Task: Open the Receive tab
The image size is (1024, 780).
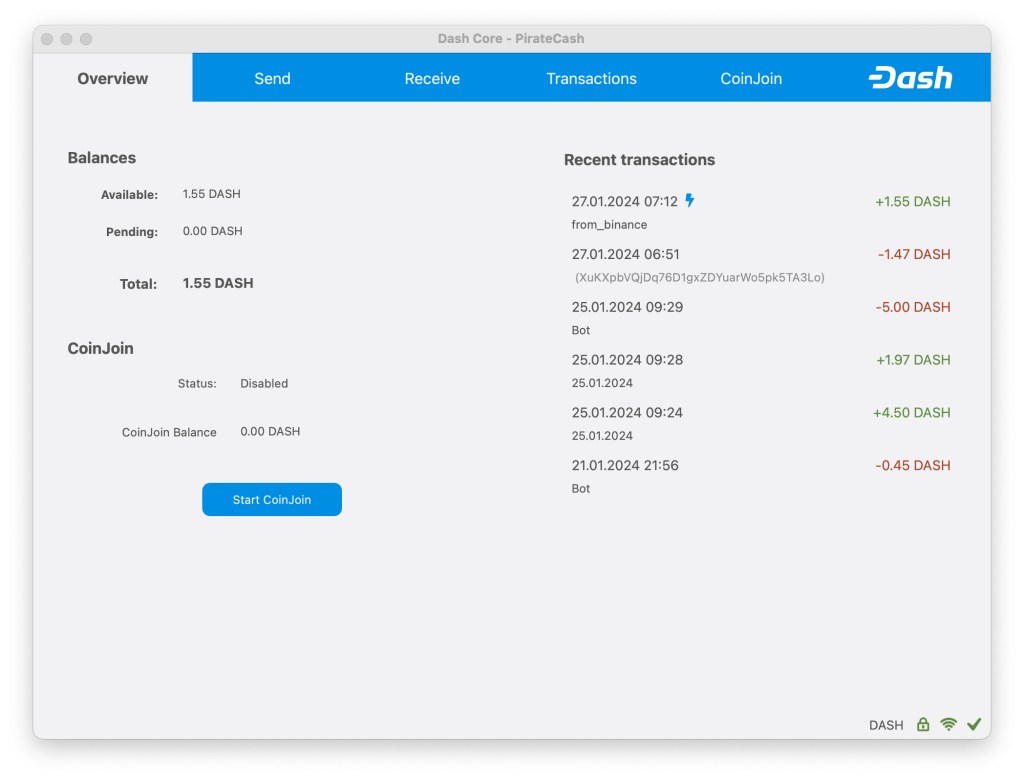Action: pos(432,78)
